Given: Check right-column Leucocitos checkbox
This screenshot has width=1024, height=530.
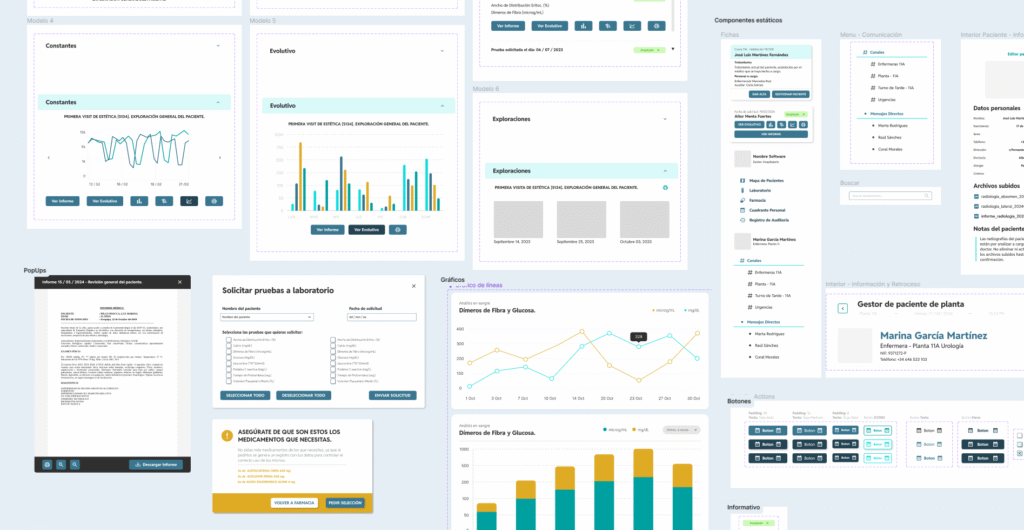Looking at the screenshot, I should coord(333,364).
